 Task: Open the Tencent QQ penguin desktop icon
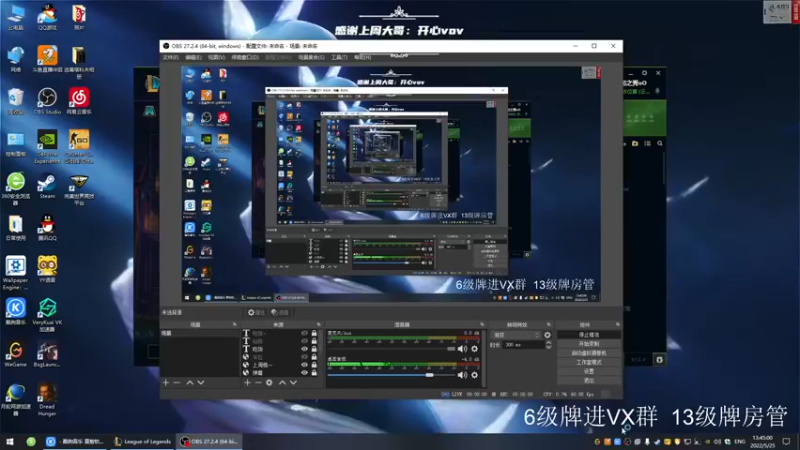pos(47,228)
